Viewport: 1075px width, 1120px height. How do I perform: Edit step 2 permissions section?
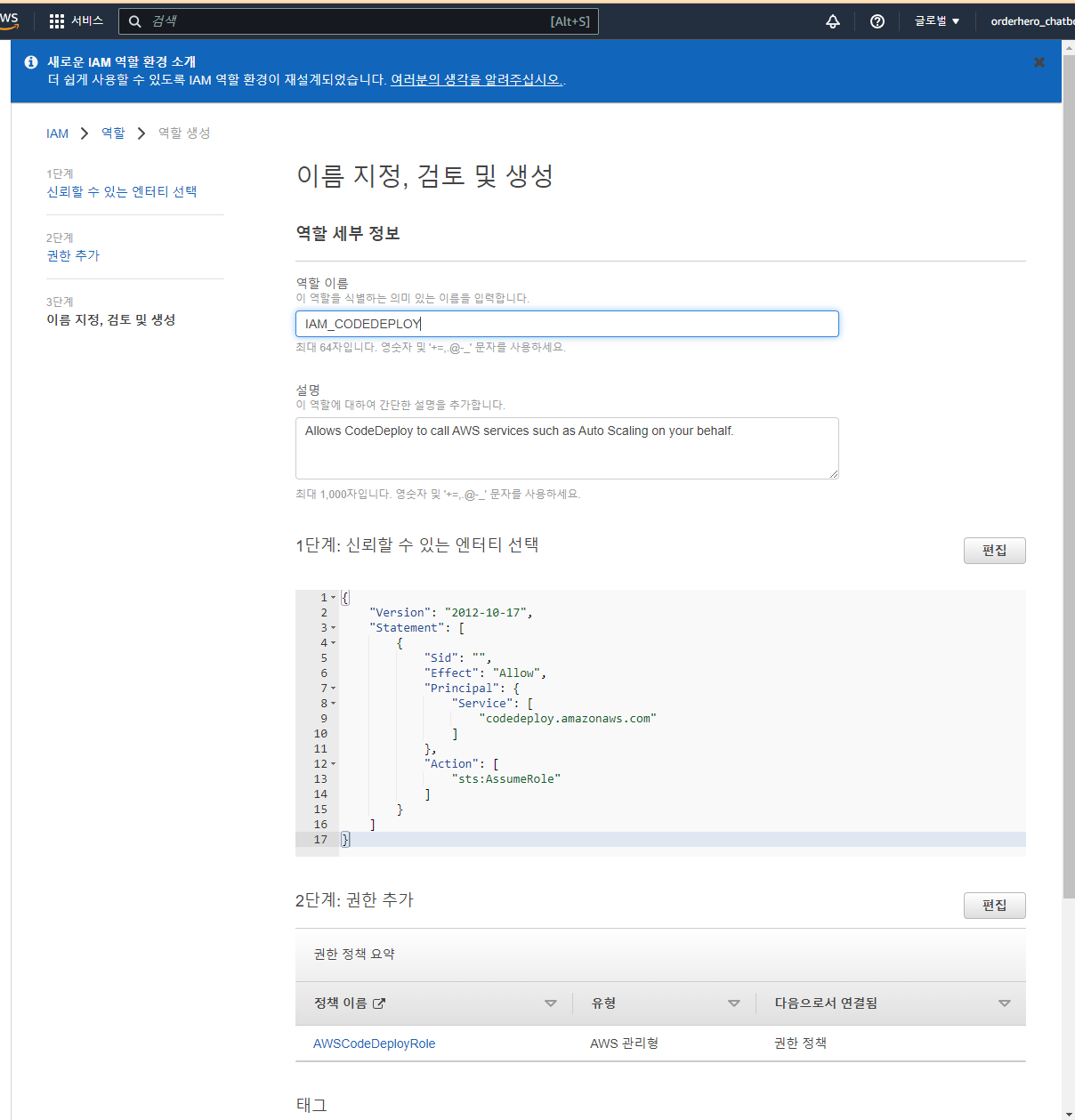coord(994,906)
